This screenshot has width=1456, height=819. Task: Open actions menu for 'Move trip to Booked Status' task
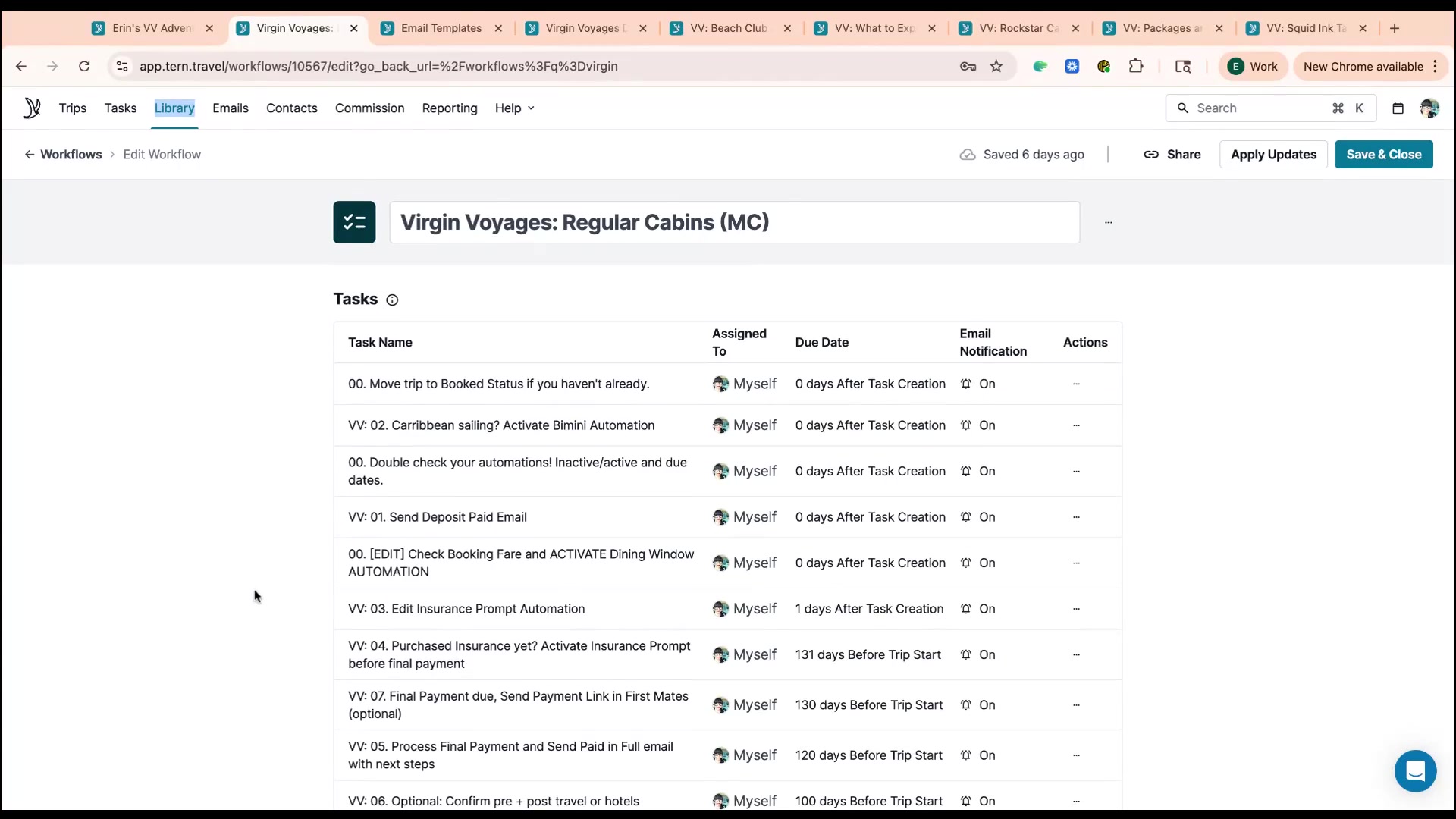[1076, 384]
